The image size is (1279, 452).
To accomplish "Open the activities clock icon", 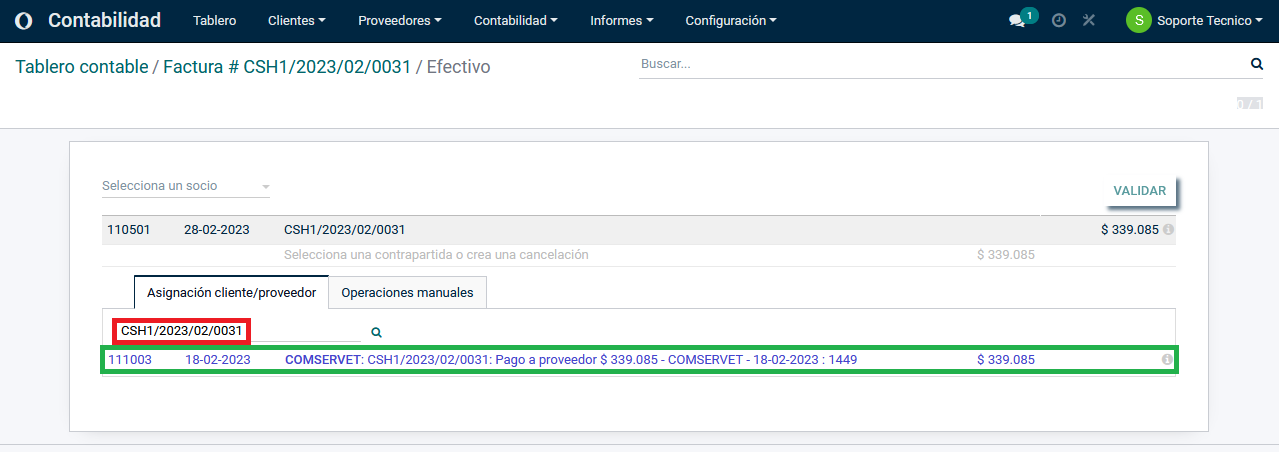I will pyautogui.click(x=1059, y=21).
